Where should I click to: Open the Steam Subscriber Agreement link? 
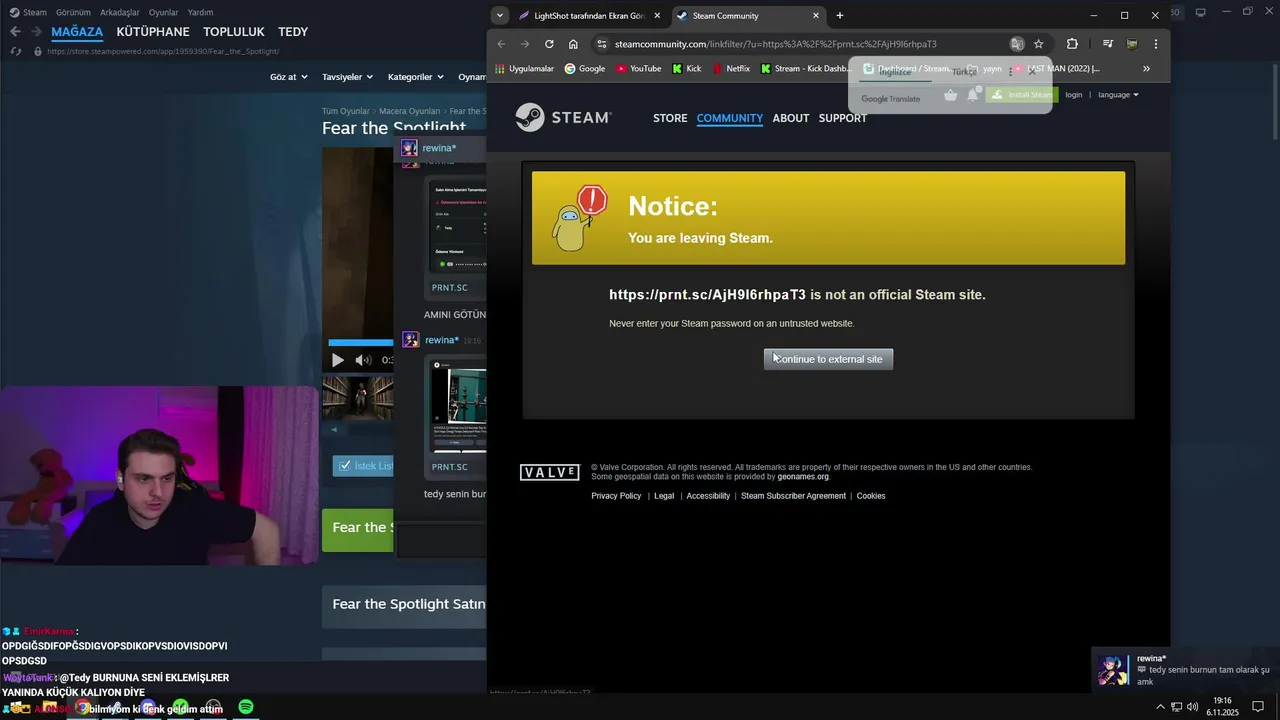tap(793, 496)
